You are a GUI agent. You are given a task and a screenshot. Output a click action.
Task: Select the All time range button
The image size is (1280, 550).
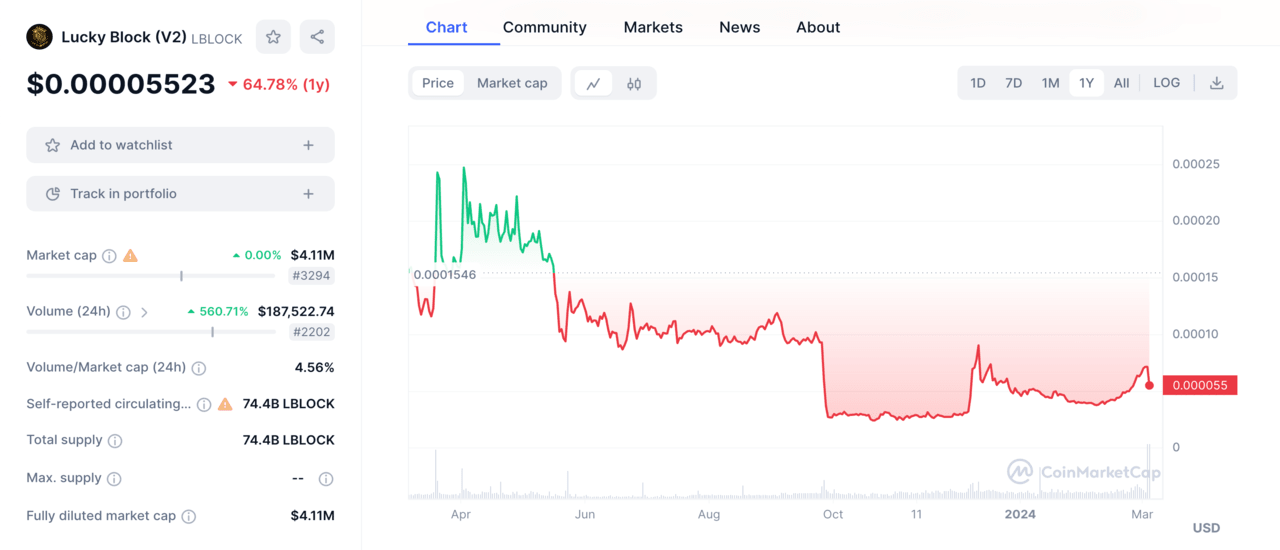pyautogui.click(x=1121, y=83)
